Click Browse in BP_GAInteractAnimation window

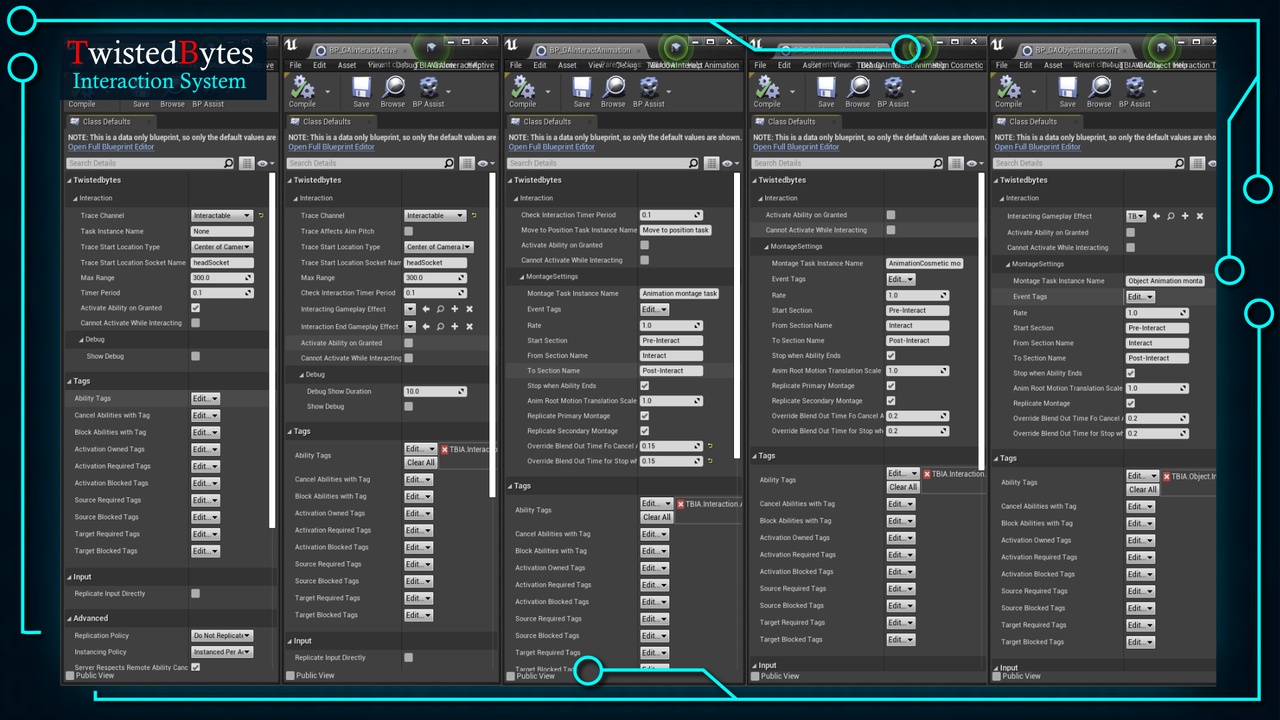coord(613,91)
